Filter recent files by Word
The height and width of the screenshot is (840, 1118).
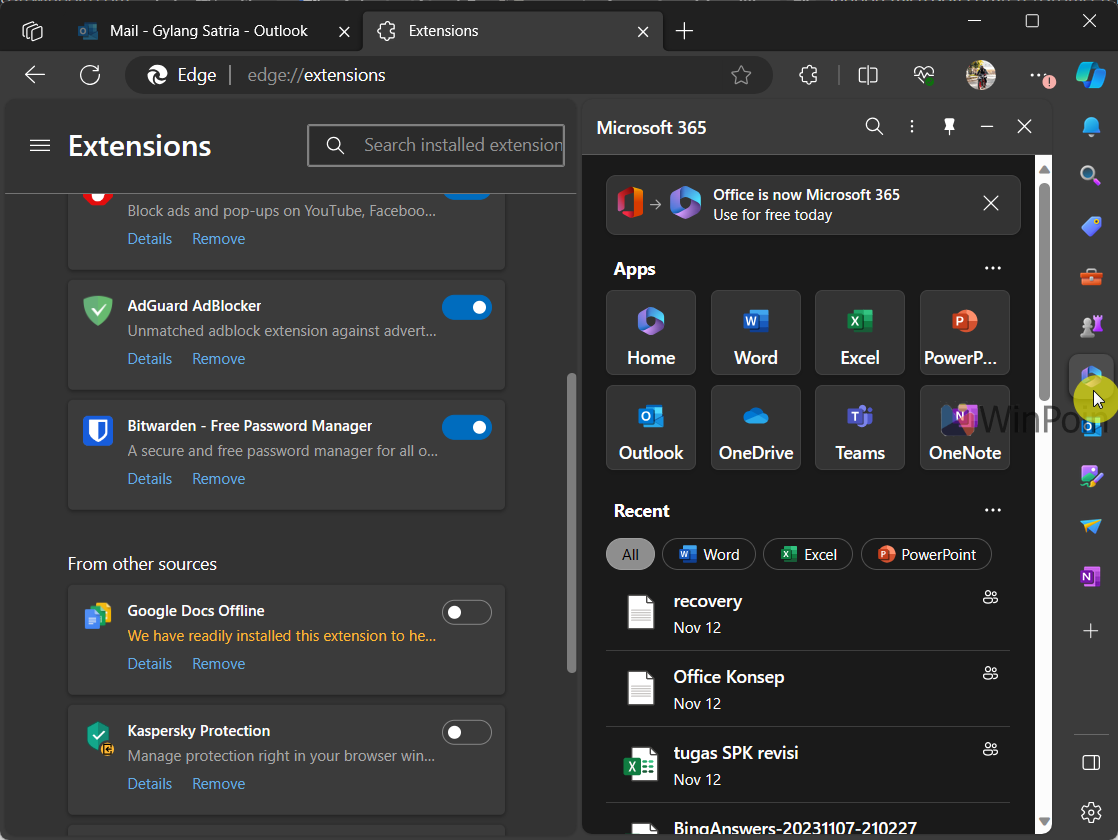coord(709,554)
